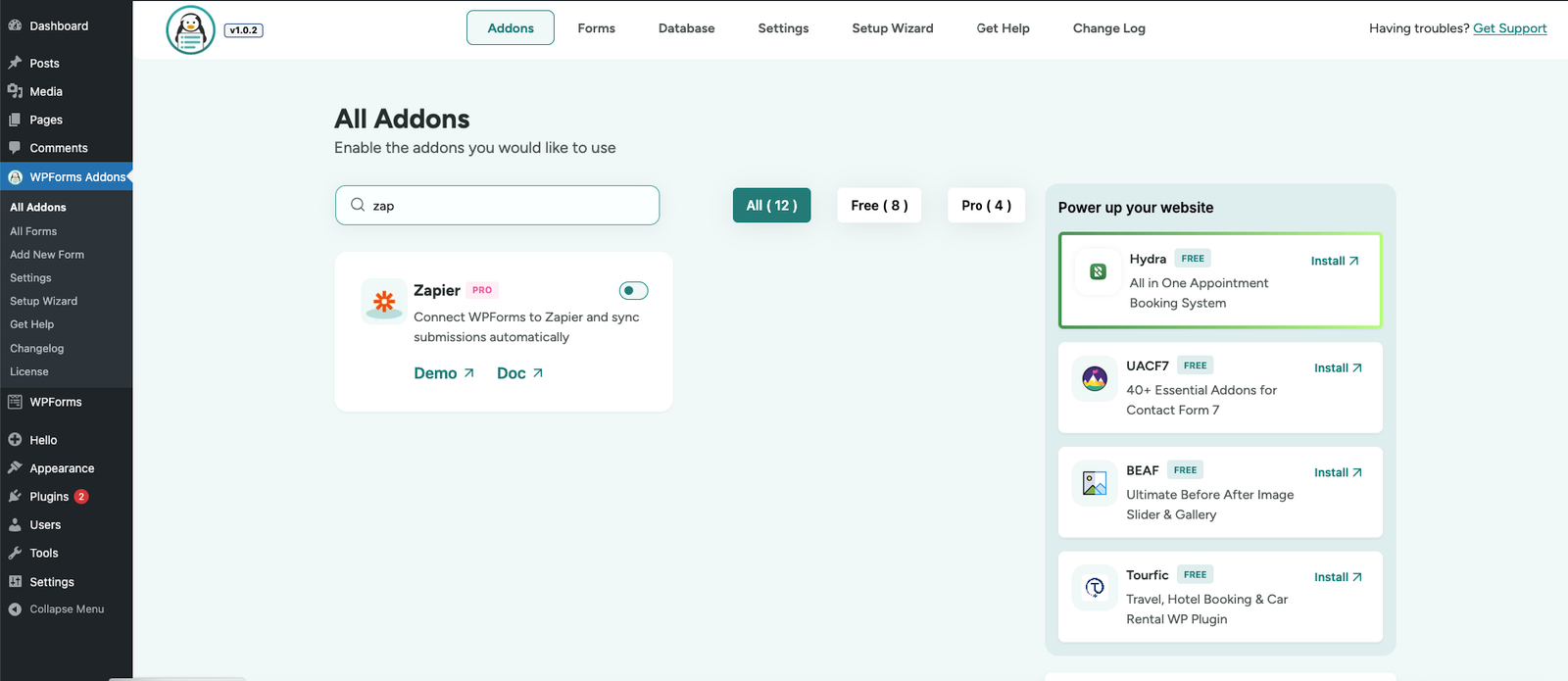This screenshot has height=681, width=1568.
Task: Switch to the Database tab
Action: (686, 28)
